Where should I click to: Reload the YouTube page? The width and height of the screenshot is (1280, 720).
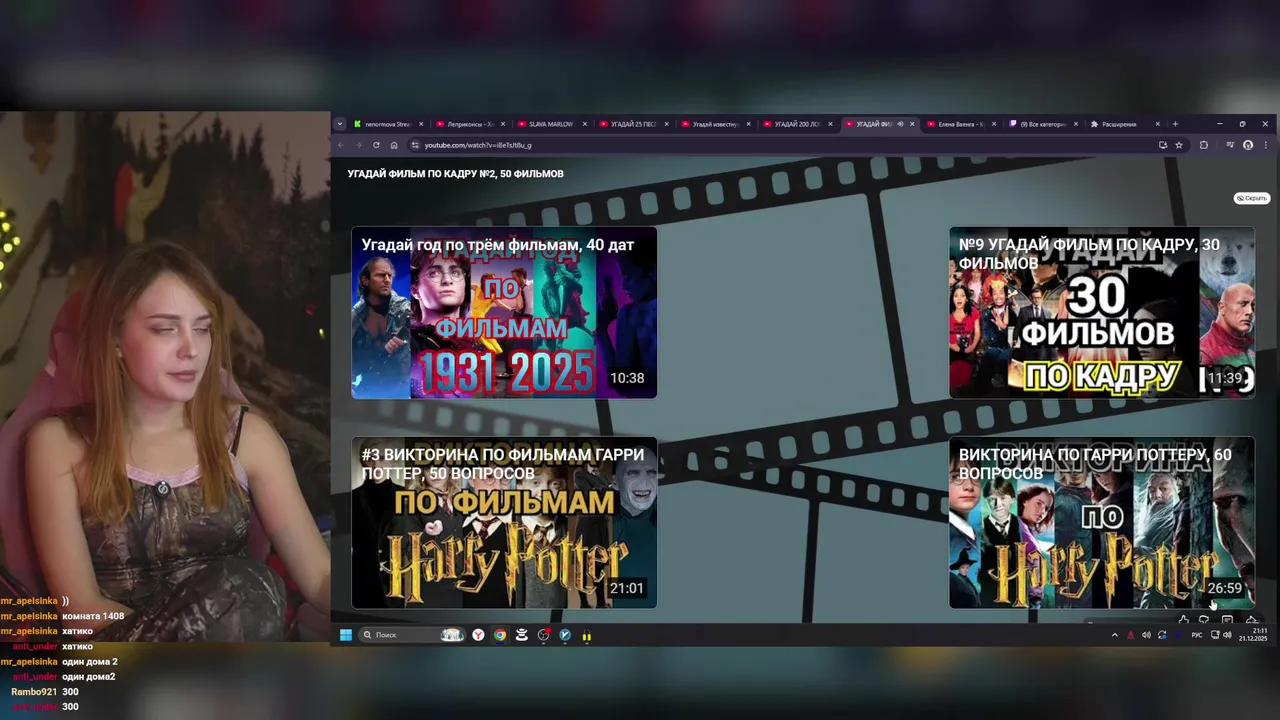(376, 145)
